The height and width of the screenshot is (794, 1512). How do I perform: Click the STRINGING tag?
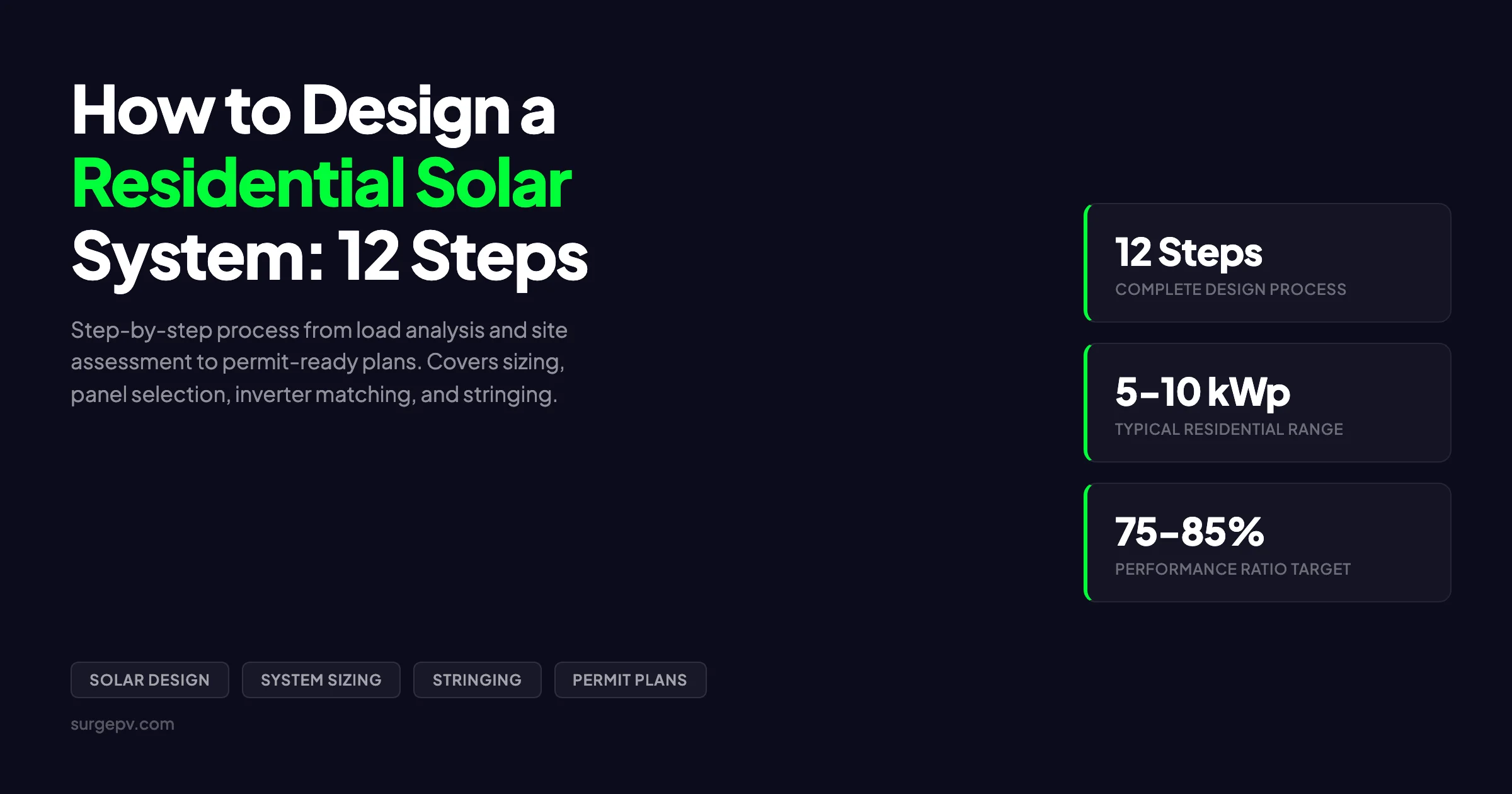pyautogui.click(x=477, y=680)
